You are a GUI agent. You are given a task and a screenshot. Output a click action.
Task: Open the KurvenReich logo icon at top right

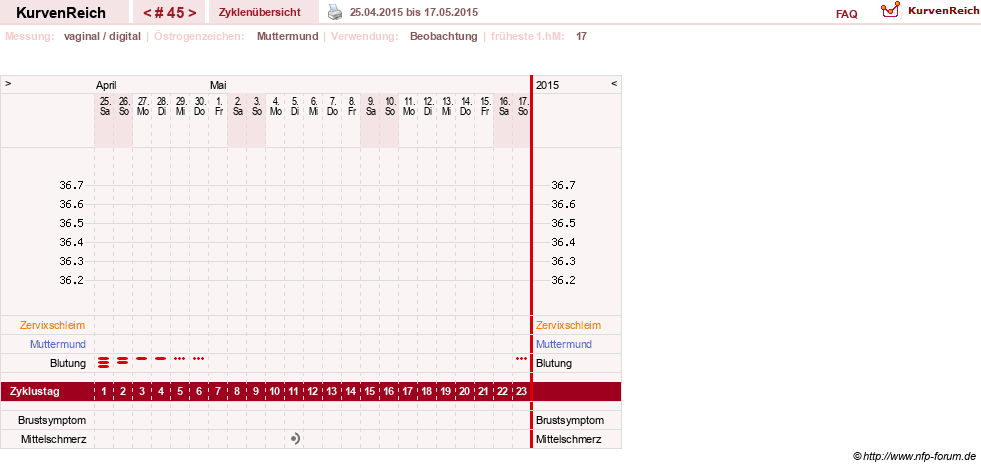[890, 10]
